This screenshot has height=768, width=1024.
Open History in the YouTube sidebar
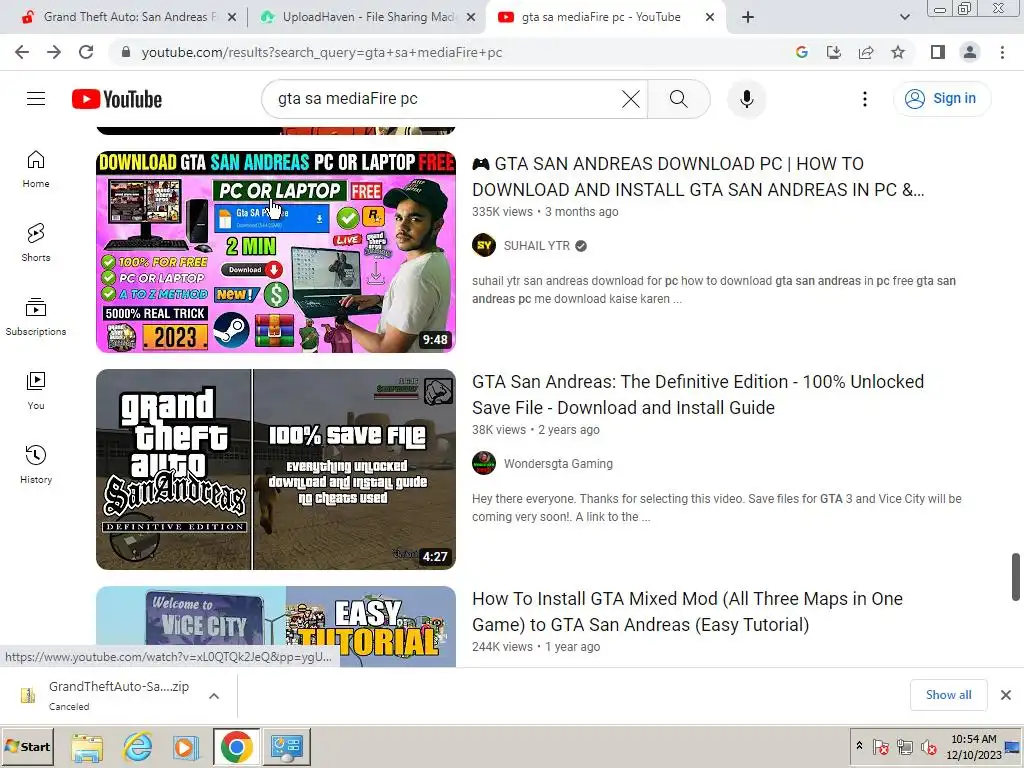(36, 464)
